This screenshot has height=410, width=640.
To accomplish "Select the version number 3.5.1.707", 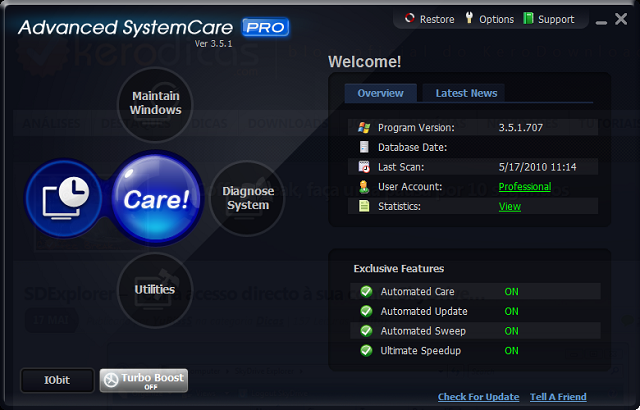I will point(521,128).
